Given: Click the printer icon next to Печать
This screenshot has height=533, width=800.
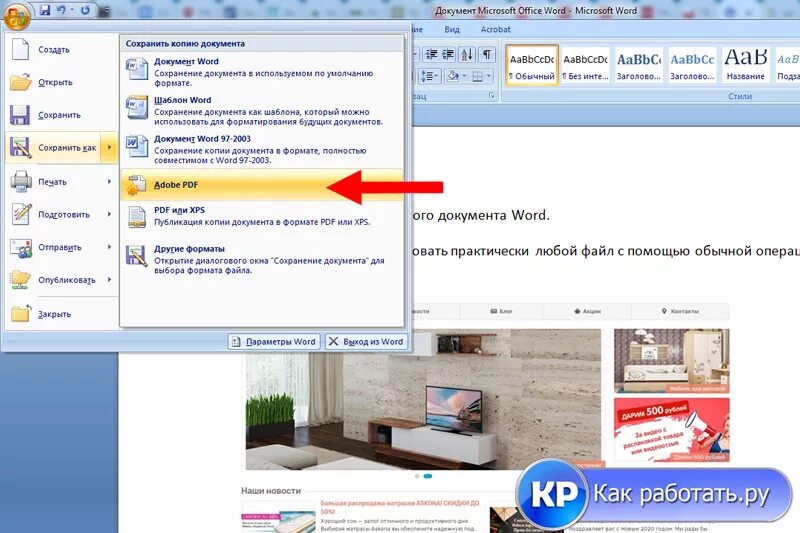Looking at the screenshot, I should (21, 182).
